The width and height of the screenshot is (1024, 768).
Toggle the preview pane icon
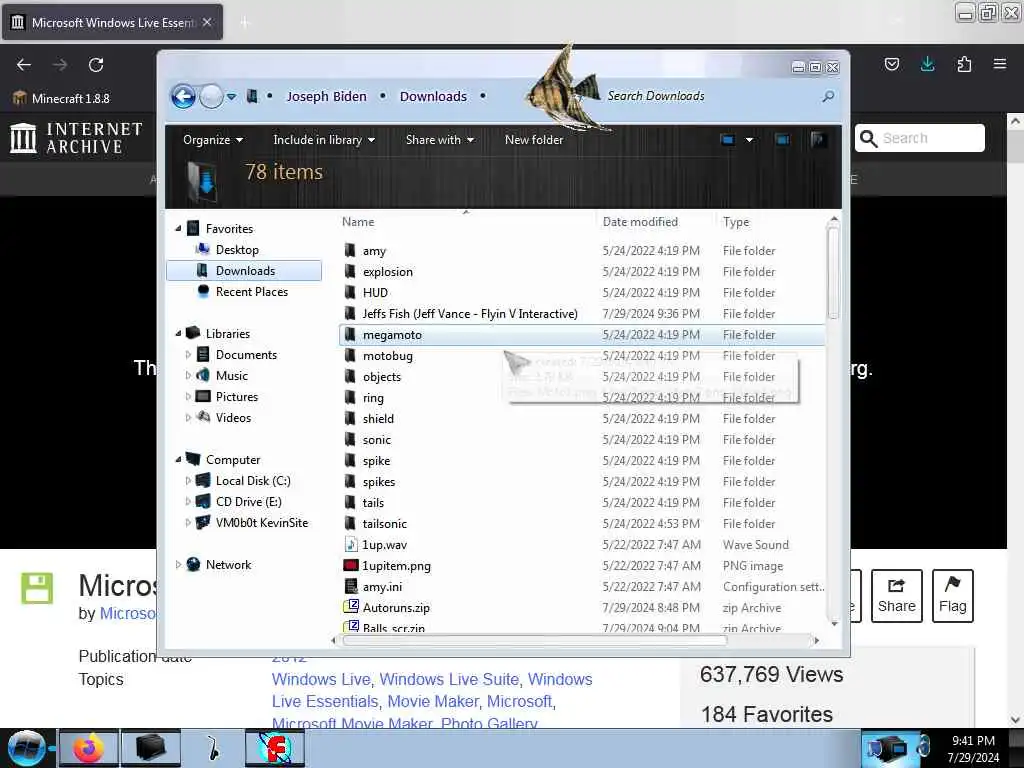pyautogui.click(x=782, y=140)
